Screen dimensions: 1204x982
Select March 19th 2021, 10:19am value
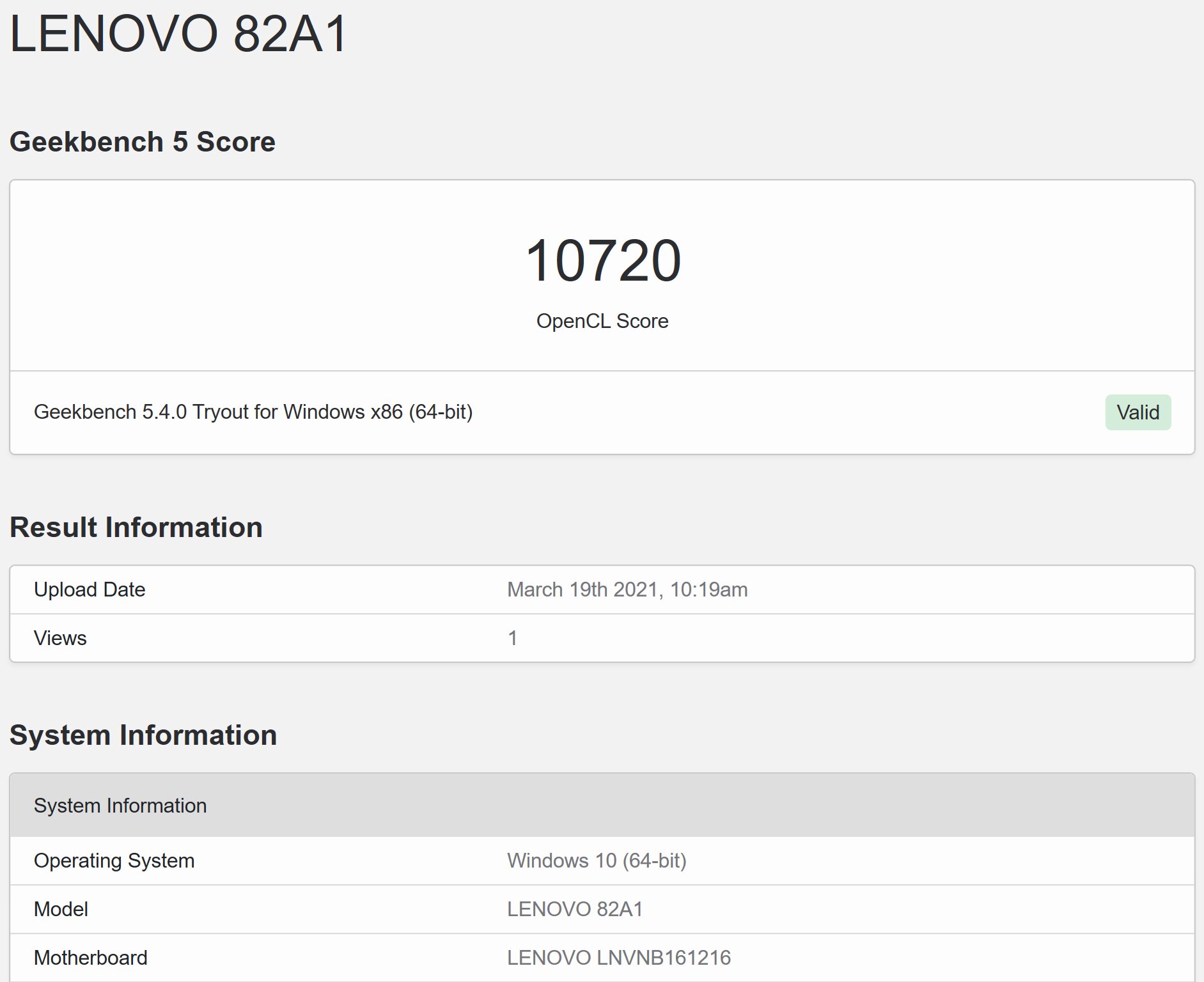click(x=627, y=589)
